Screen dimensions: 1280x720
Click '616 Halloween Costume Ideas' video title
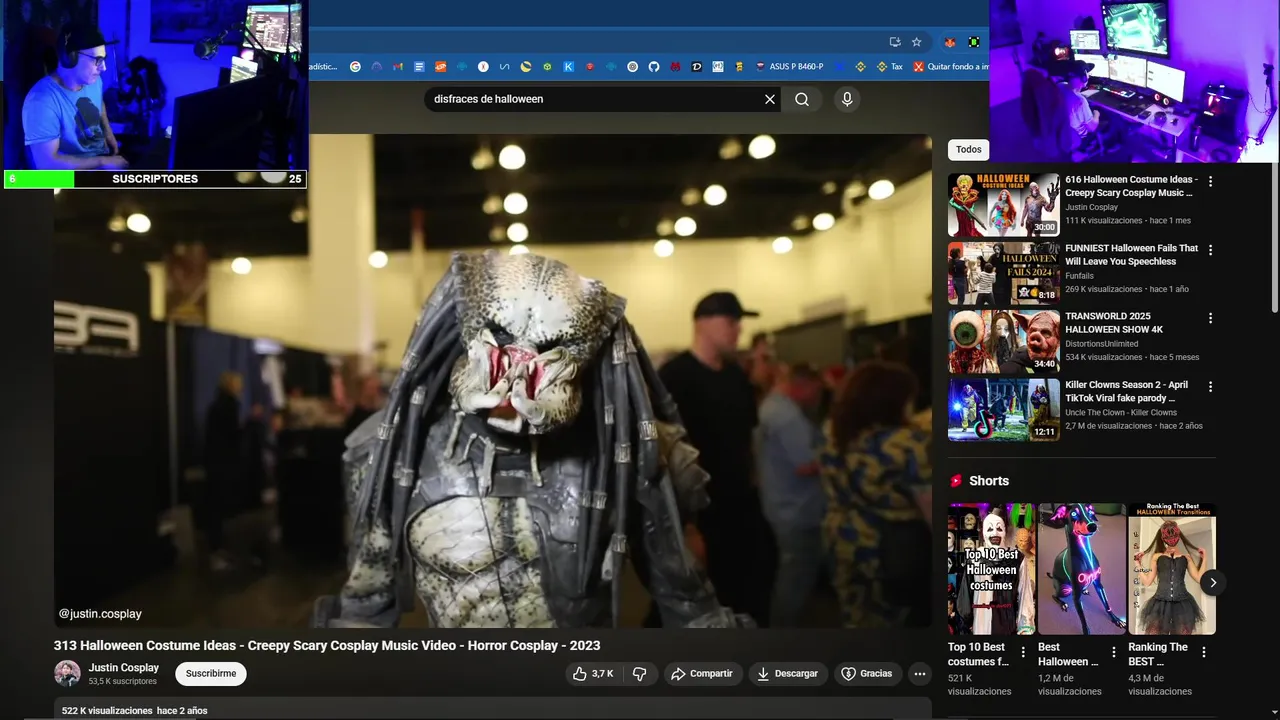point(1131,186)
